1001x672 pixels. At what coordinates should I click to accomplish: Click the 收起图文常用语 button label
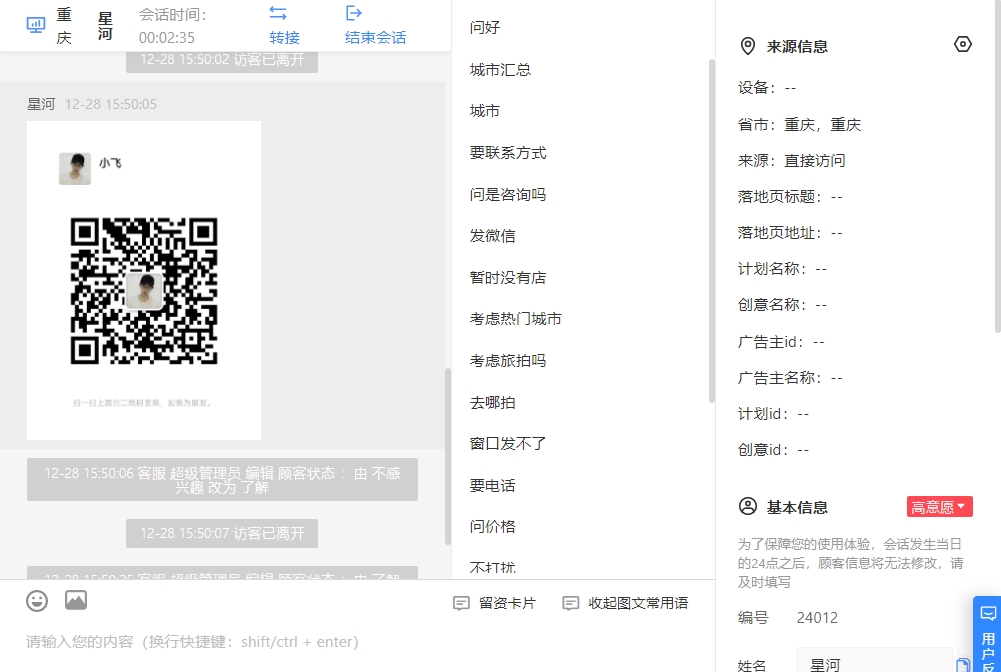point(638,603)
